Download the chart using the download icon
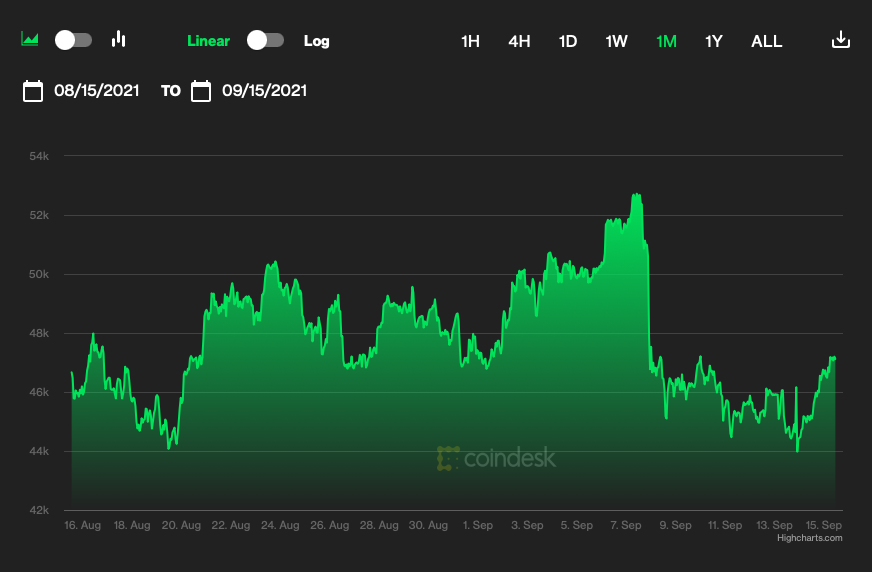Image resolution: width=872 pixels, height=572 pixels. pos(841,40)
